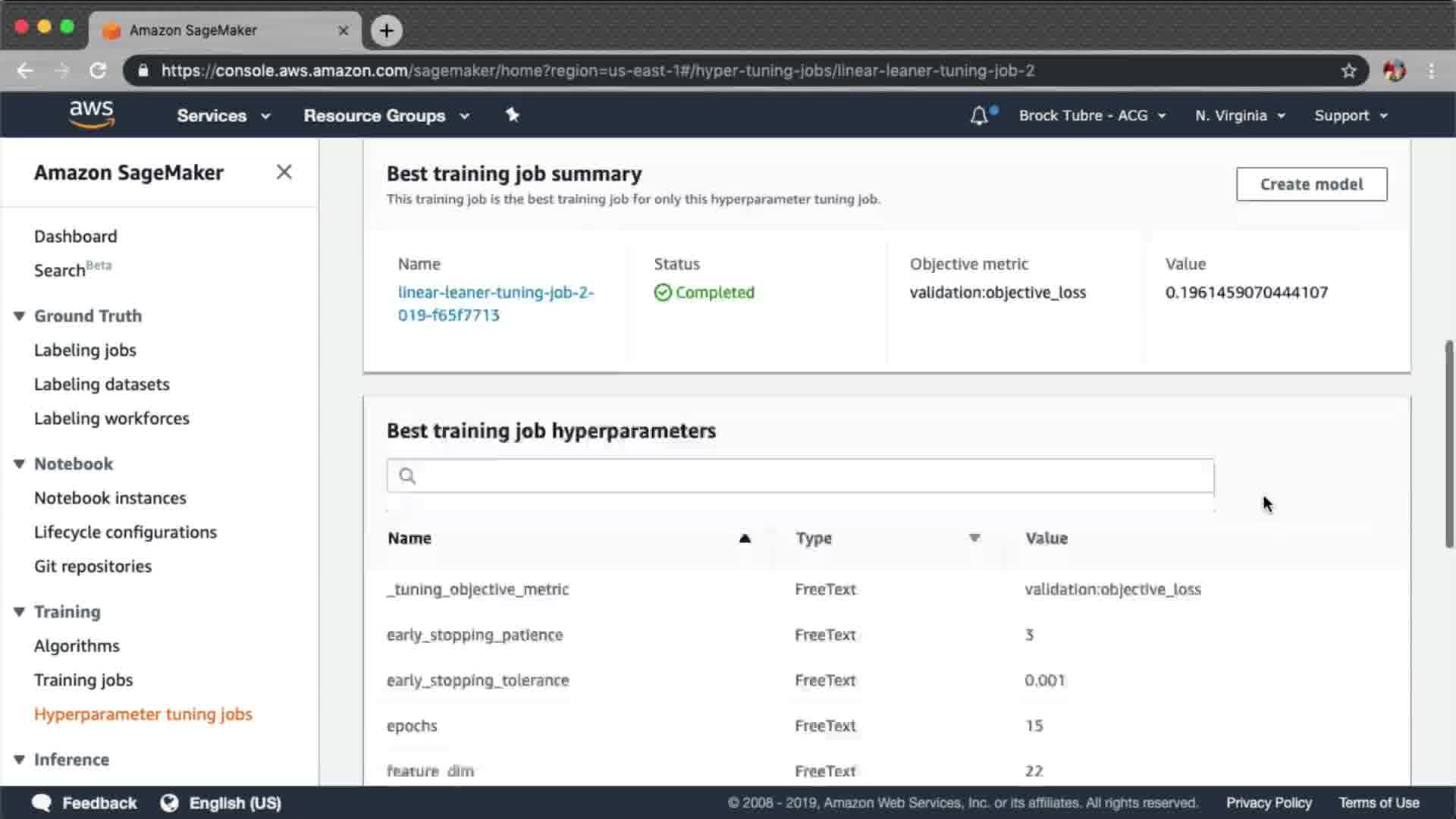Click the hyperparameters search field
Screen dimensions: 1456x819
pyautogui.click(x=800, y=475)
